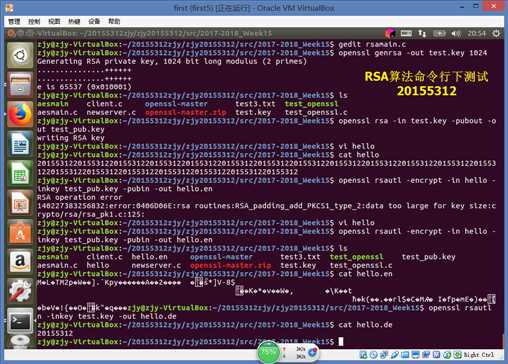
Task: Open the Amazon launcher icon
Action: 20,261
